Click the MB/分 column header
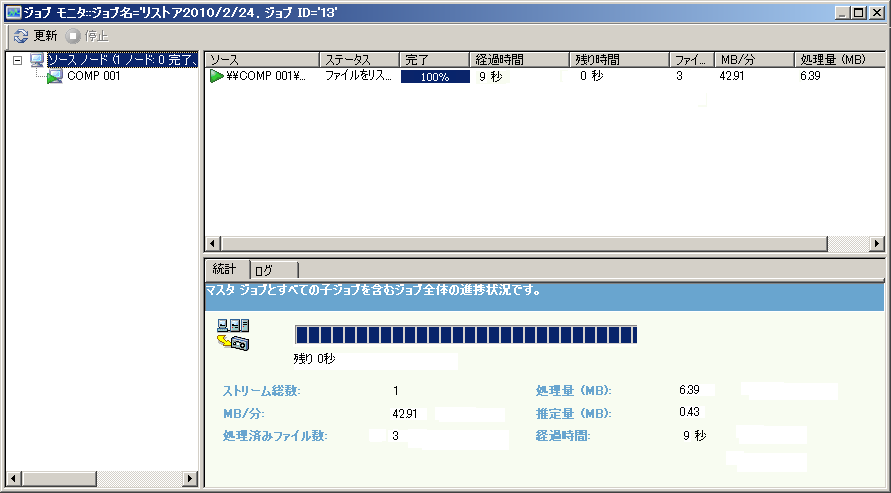891x493 pixels. [x=754, y=60]
